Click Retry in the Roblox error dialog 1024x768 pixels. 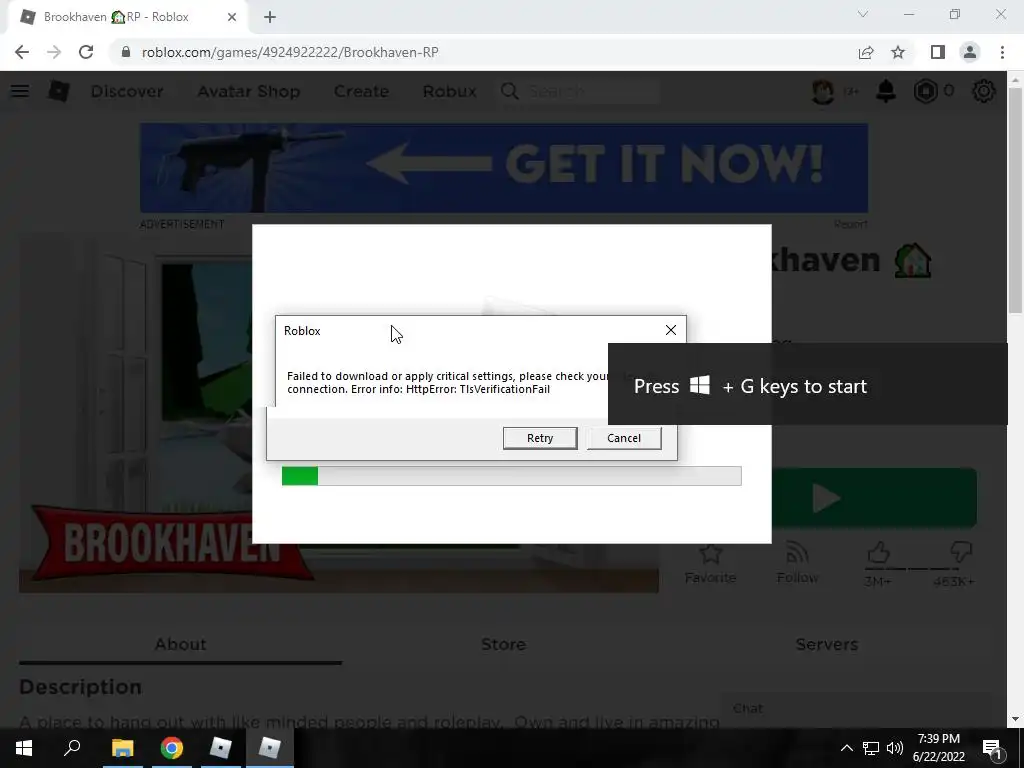click(539, 438)
